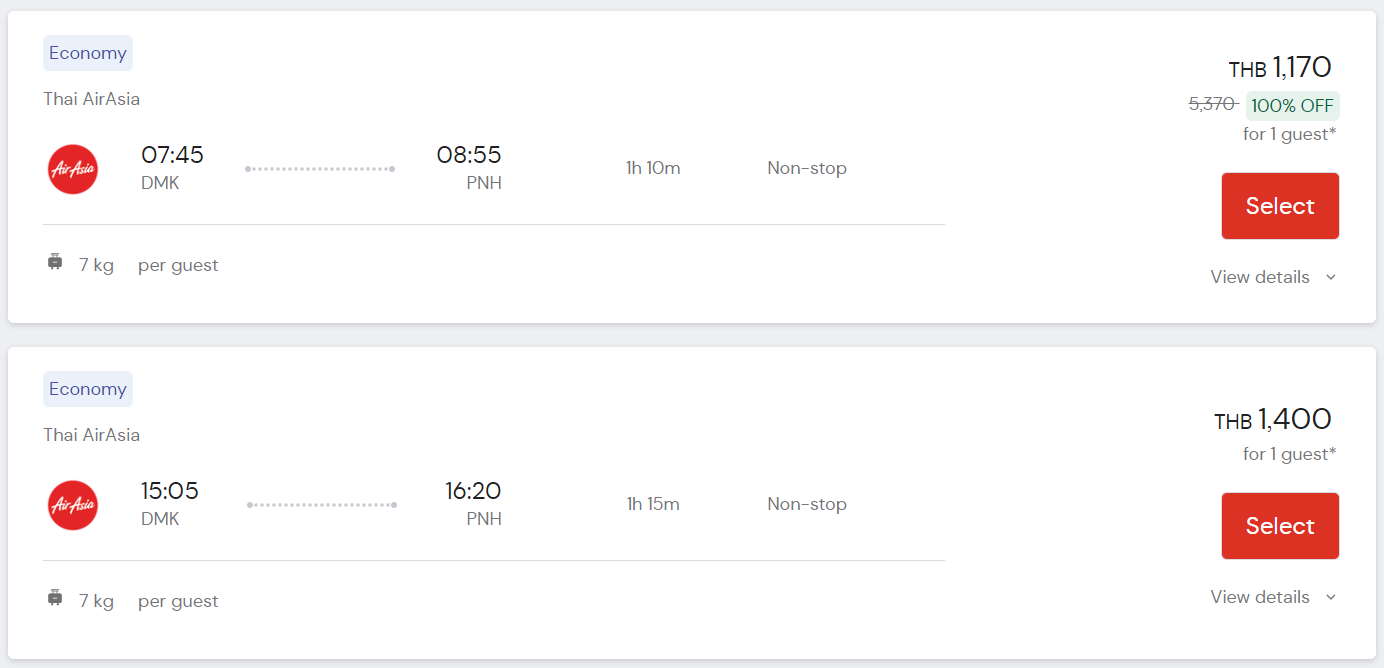Click baggage icon on 15:05 flight
Viewport: 1384px width, 668px height.
(x=55, y=599)
